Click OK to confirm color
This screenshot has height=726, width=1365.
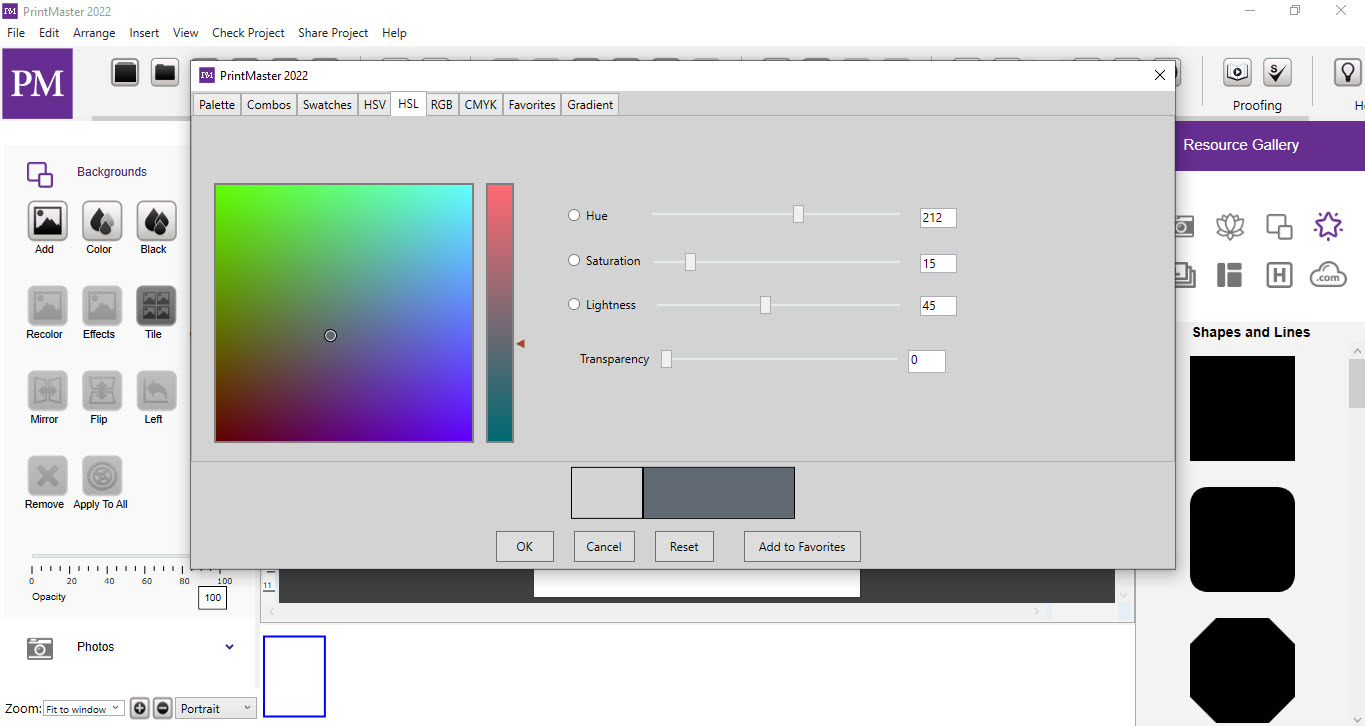click(525, 546)
